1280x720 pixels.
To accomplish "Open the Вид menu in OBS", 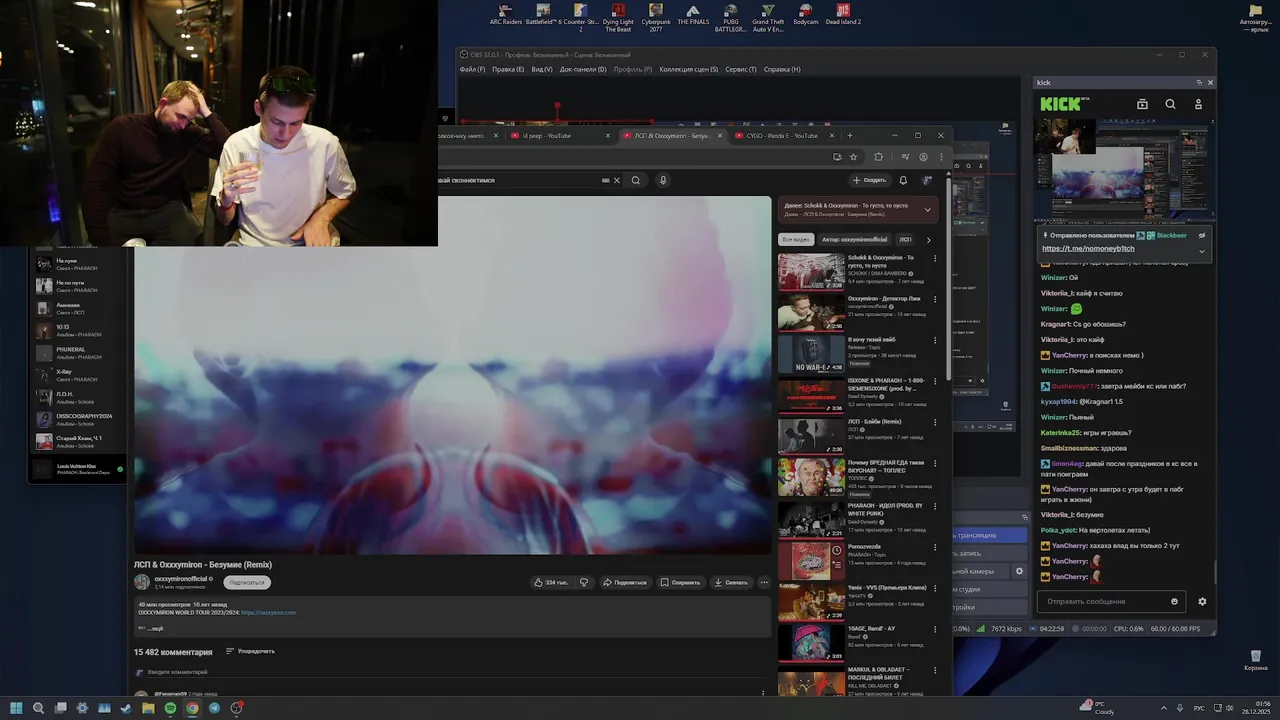I will point(541,69).
